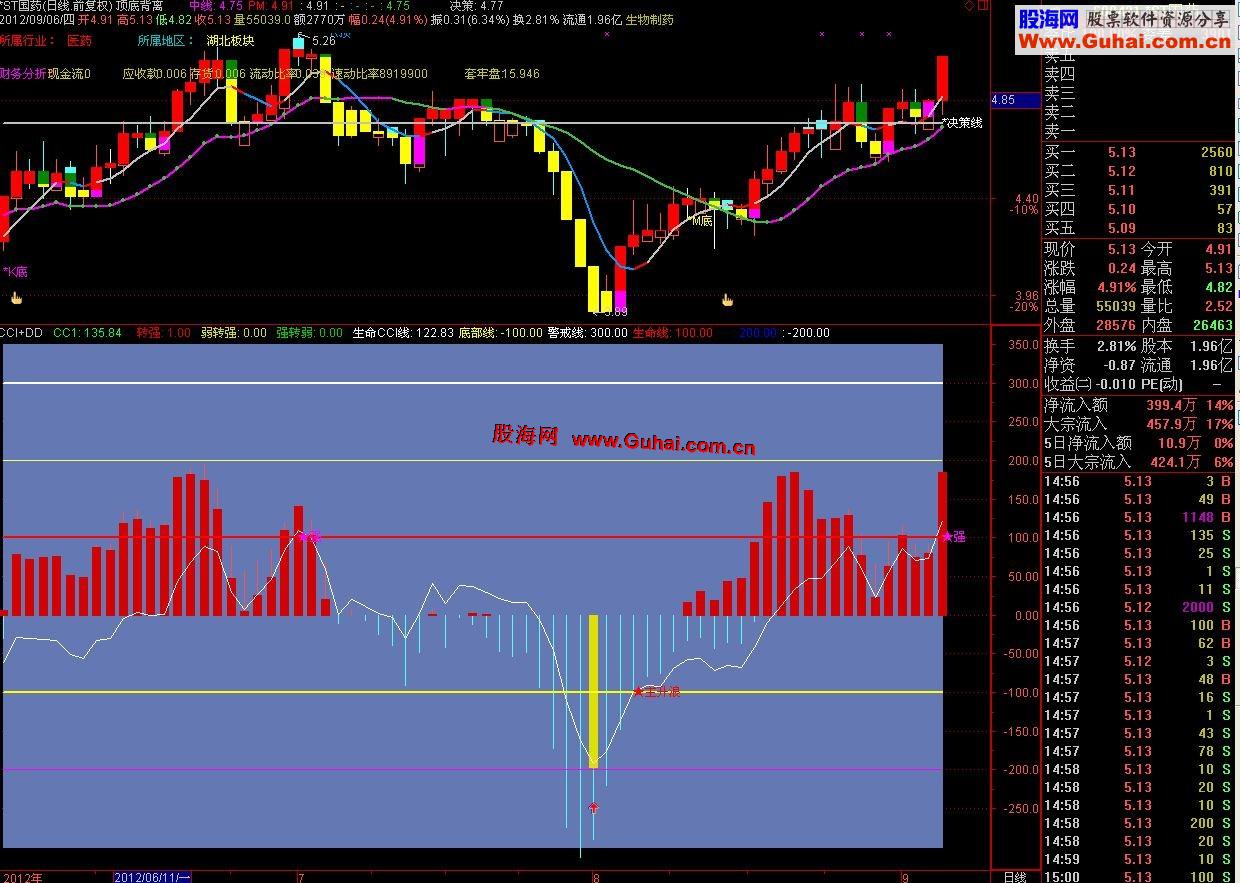Click the hand pointer marker under K底
The width and height of the screenshot is (1240, 883).
click(15, 297)
